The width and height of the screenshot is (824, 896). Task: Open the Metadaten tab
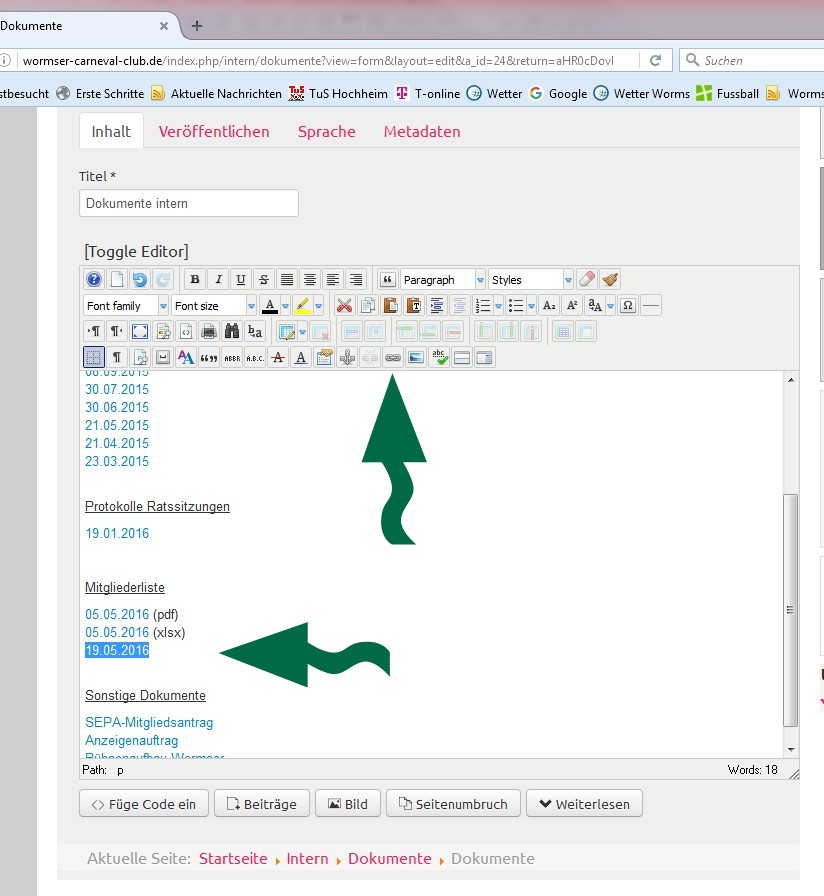pos(422,132)
